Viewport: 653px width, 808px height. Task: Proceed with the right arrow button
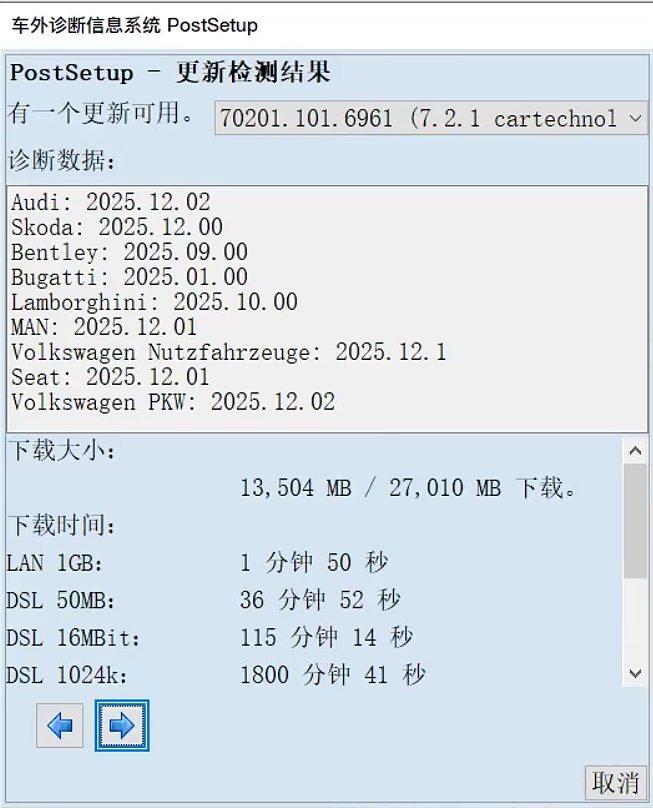pyautogui.click(x=122, y=726)
